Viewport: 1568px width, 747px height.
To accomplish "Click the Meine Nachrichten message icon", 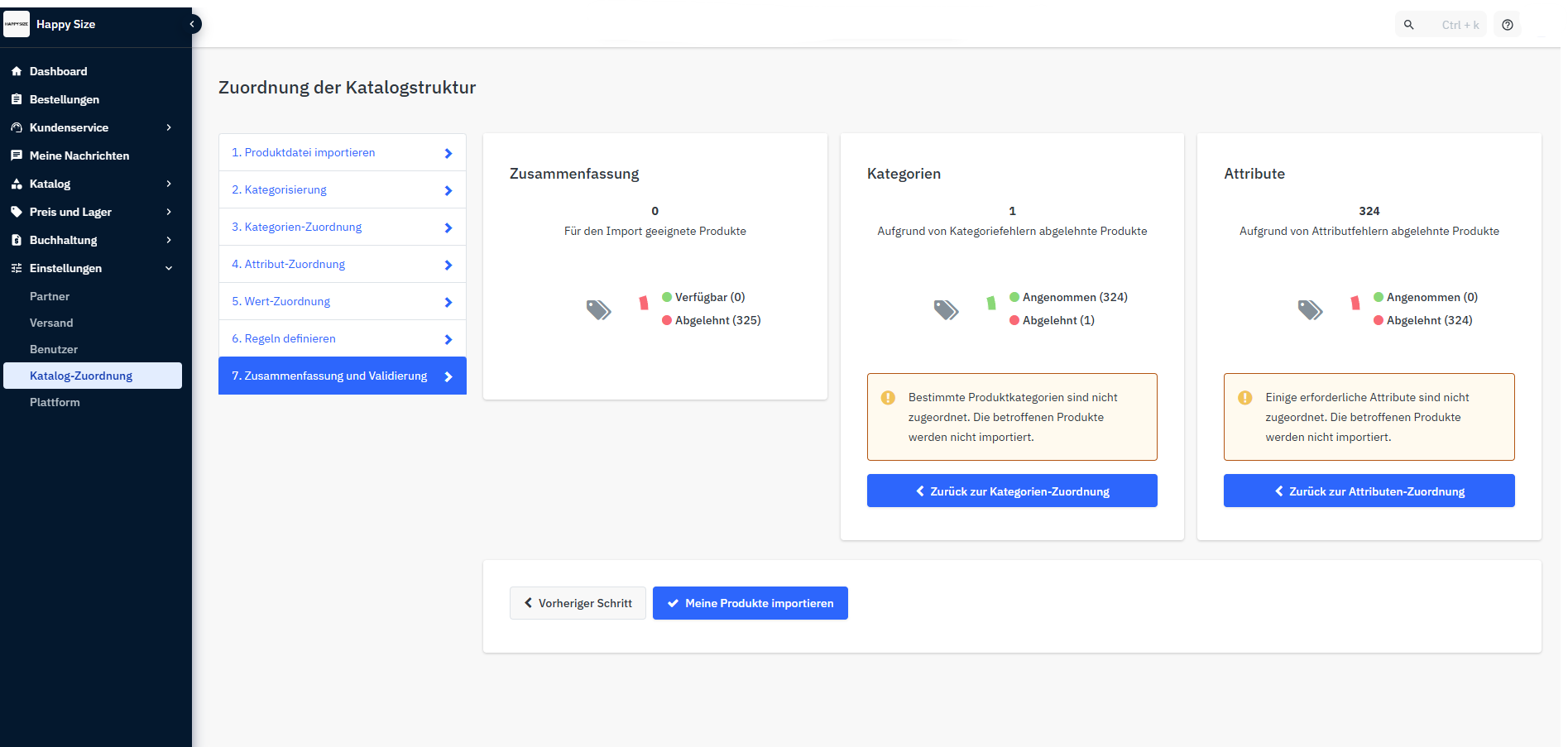I will (x=17, y=156).
